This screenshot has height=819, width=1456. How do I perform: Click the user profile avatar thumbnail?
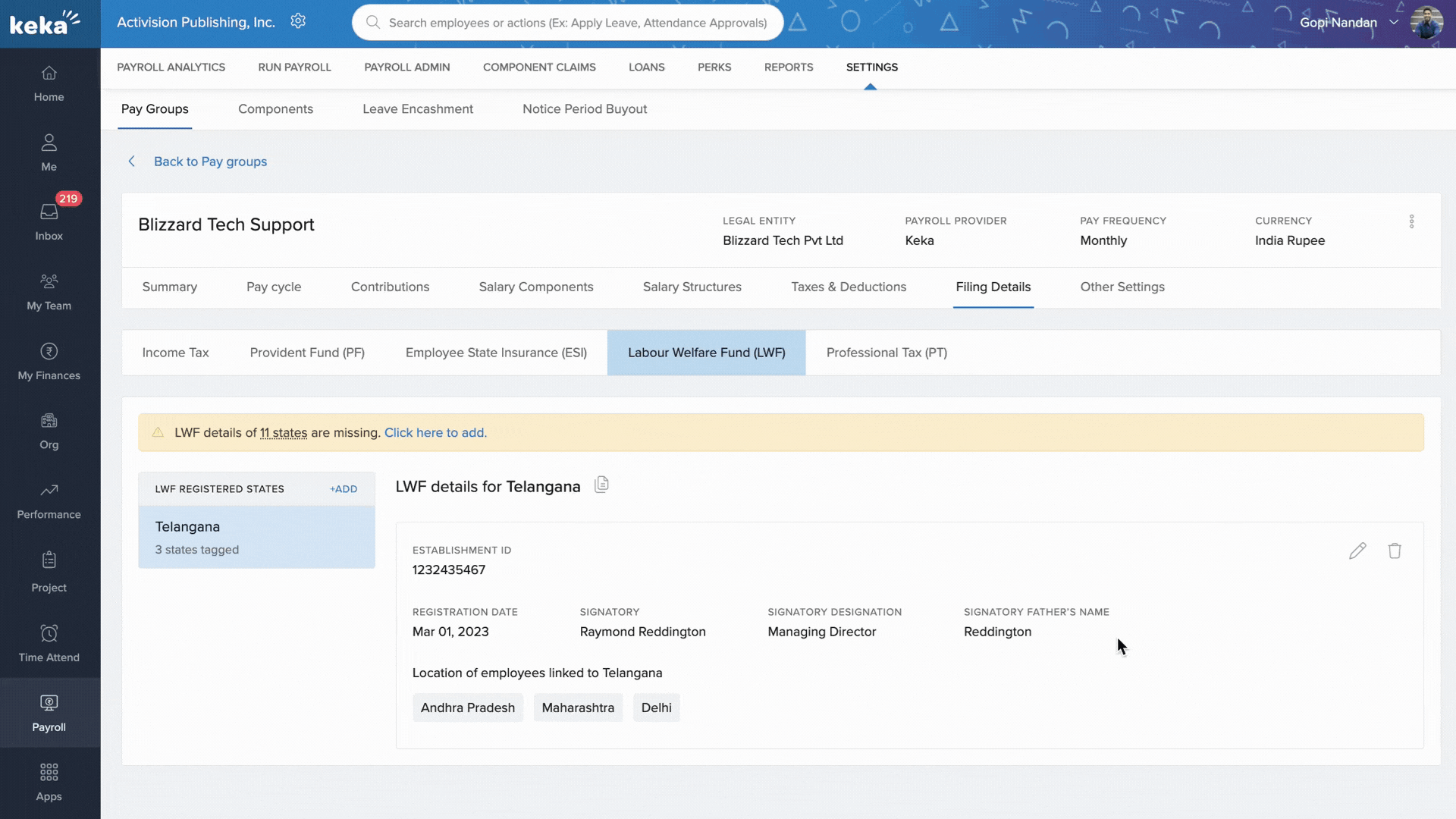(1426, 22)
